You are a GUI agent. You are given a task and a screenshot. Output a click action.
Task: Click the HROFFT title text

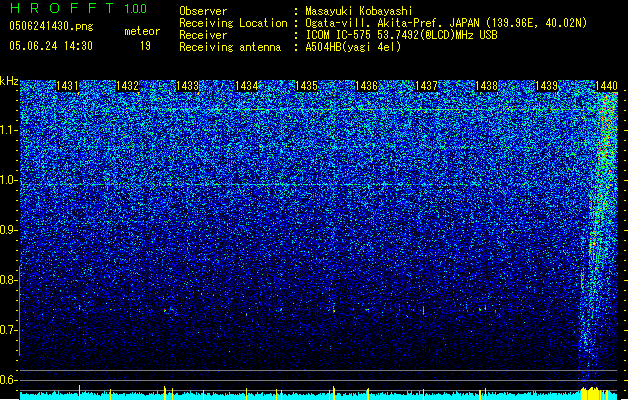(x=61, y=8)
